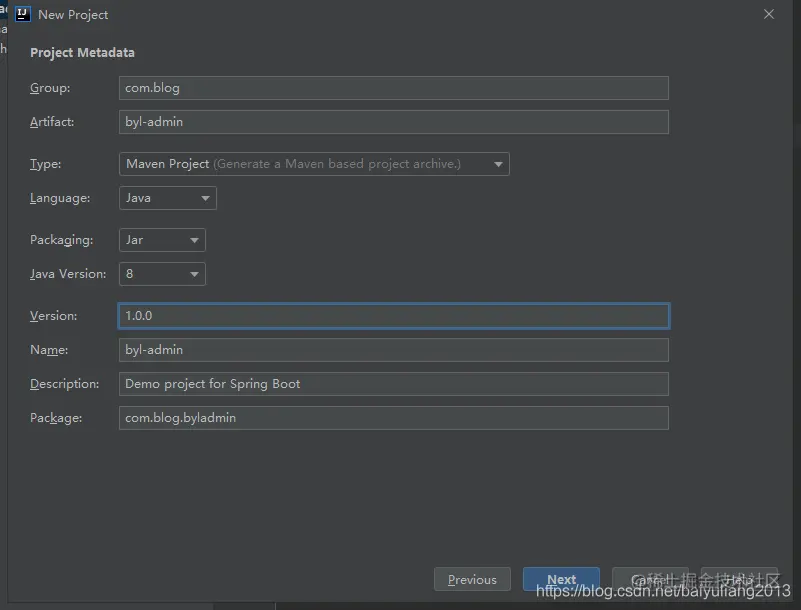
Task: Click the Artifact input field
Action: tap(394, 122)
